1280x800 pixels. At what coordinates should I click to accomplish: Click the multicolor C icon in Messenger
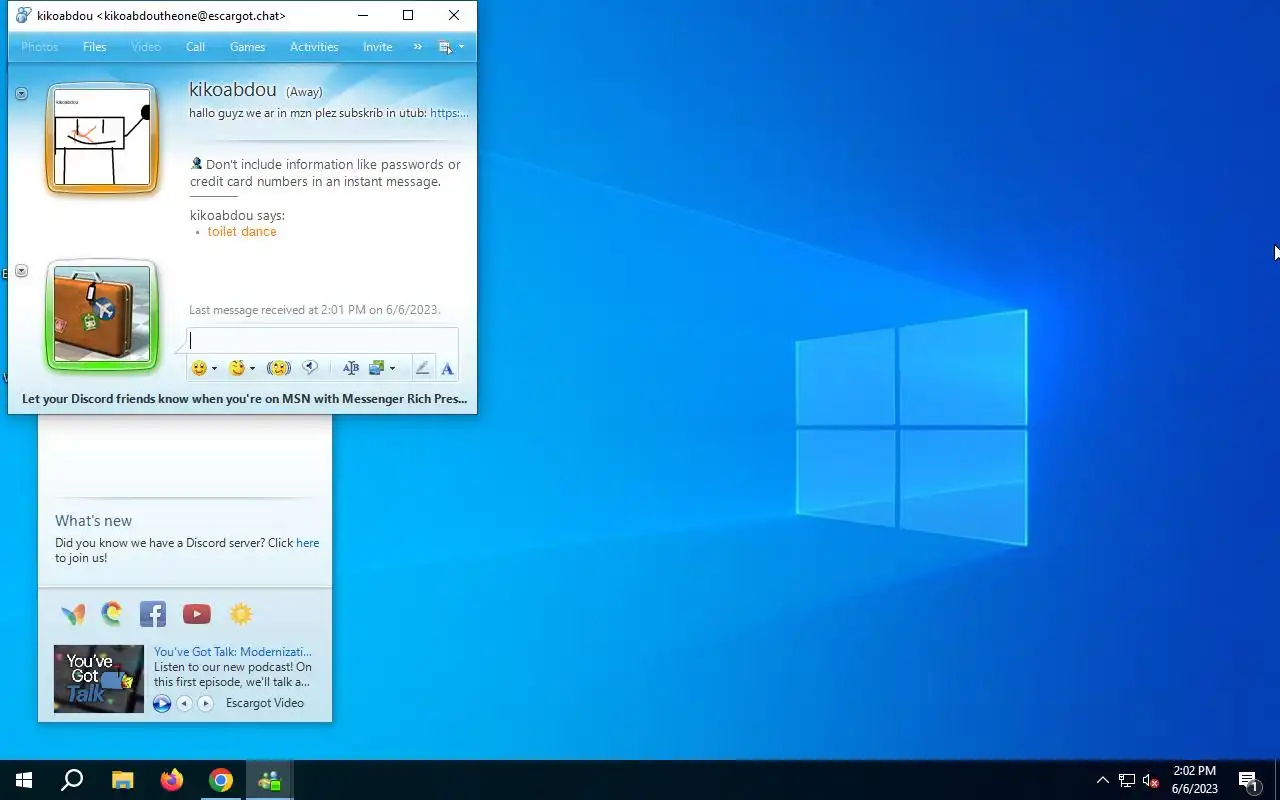pyautogui.click(x=112, y=613)
